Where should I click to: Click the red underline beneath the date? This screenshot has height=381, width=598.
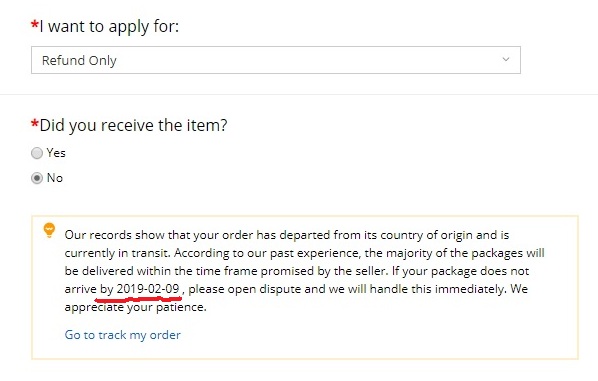[138, 298]
